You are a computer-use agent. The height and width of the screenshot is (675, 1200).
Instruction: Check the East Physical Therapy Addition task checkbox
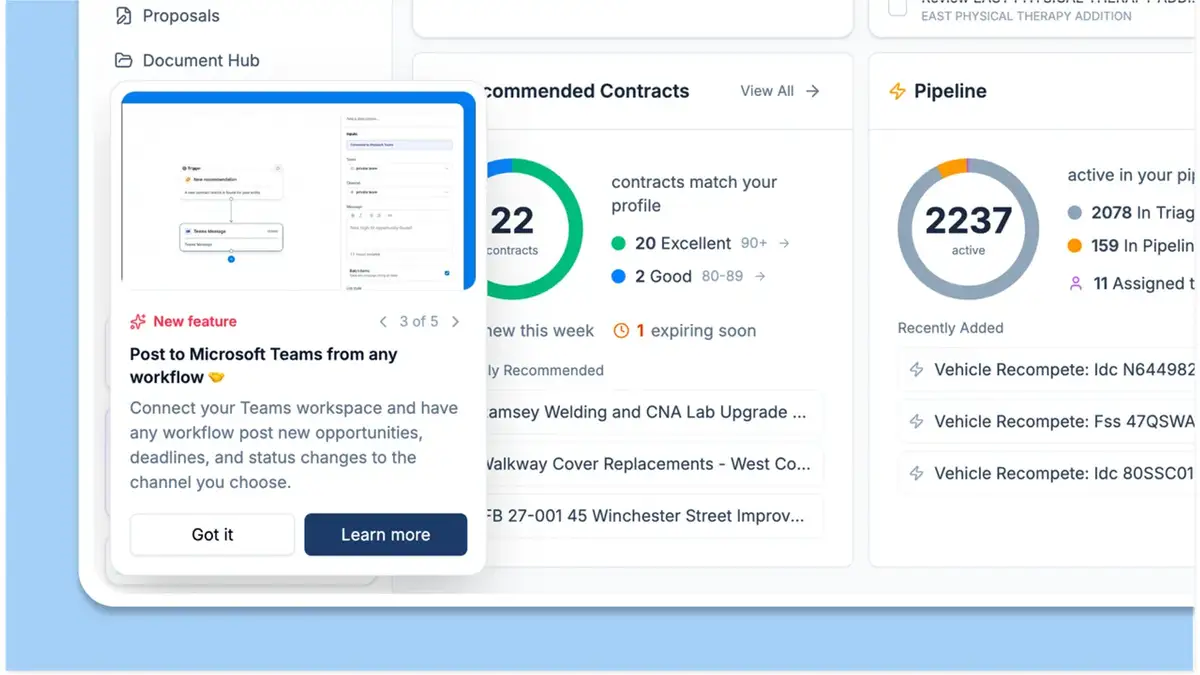pos(898,8)
